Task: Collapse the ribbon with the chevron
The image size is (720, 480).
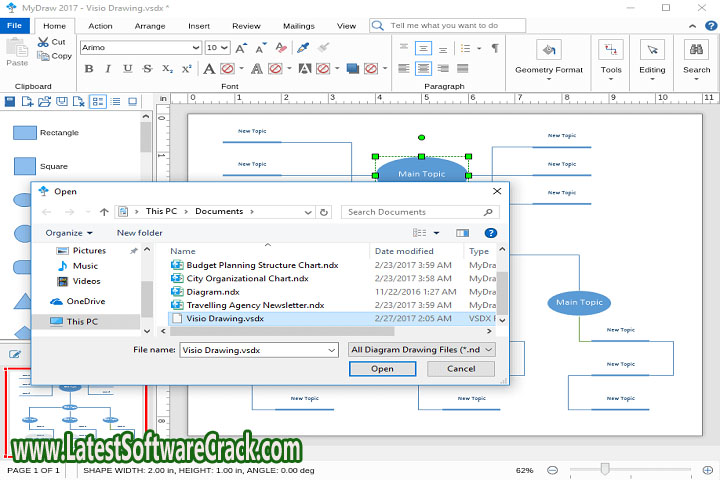Action: 692,26
